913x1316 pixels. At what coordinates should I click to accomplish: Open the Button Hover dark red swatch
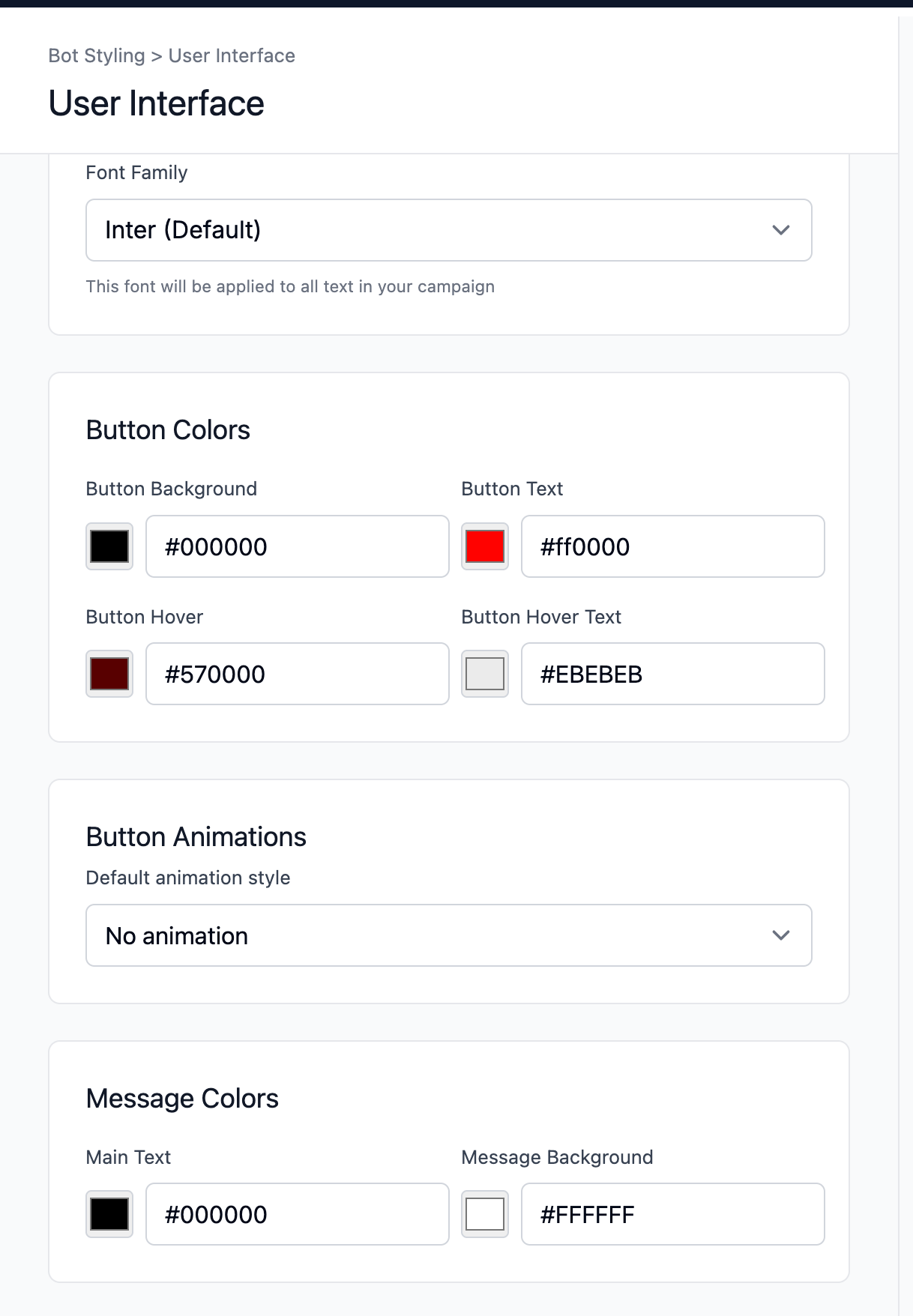pyautogui.click(x=109, y=674)
